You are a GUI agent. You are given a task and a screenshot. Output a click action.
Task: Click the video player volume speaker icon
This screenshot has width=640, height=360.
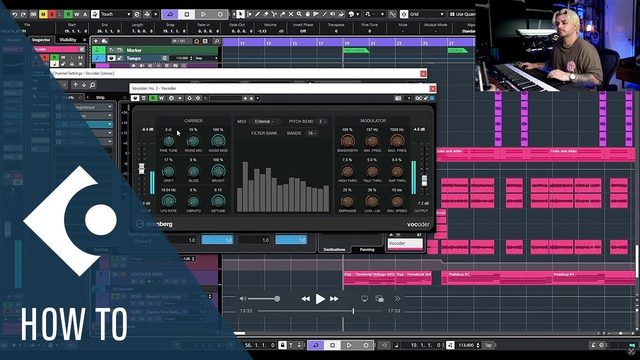point(243,299)
